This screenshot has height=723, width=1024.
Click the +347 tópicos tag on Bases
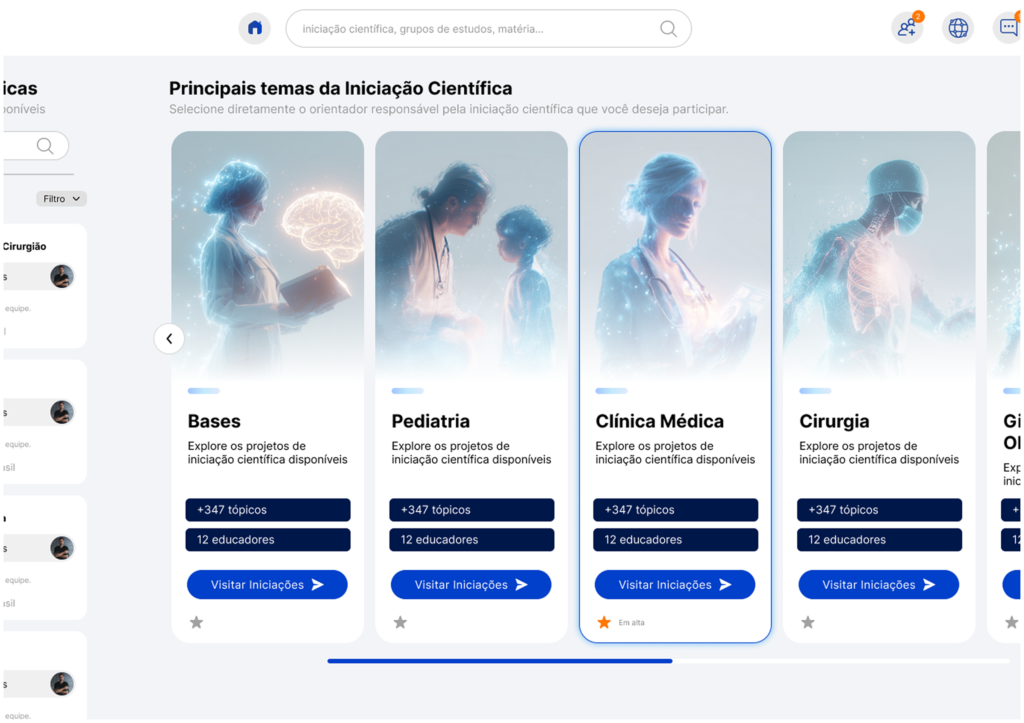(268, 510)
